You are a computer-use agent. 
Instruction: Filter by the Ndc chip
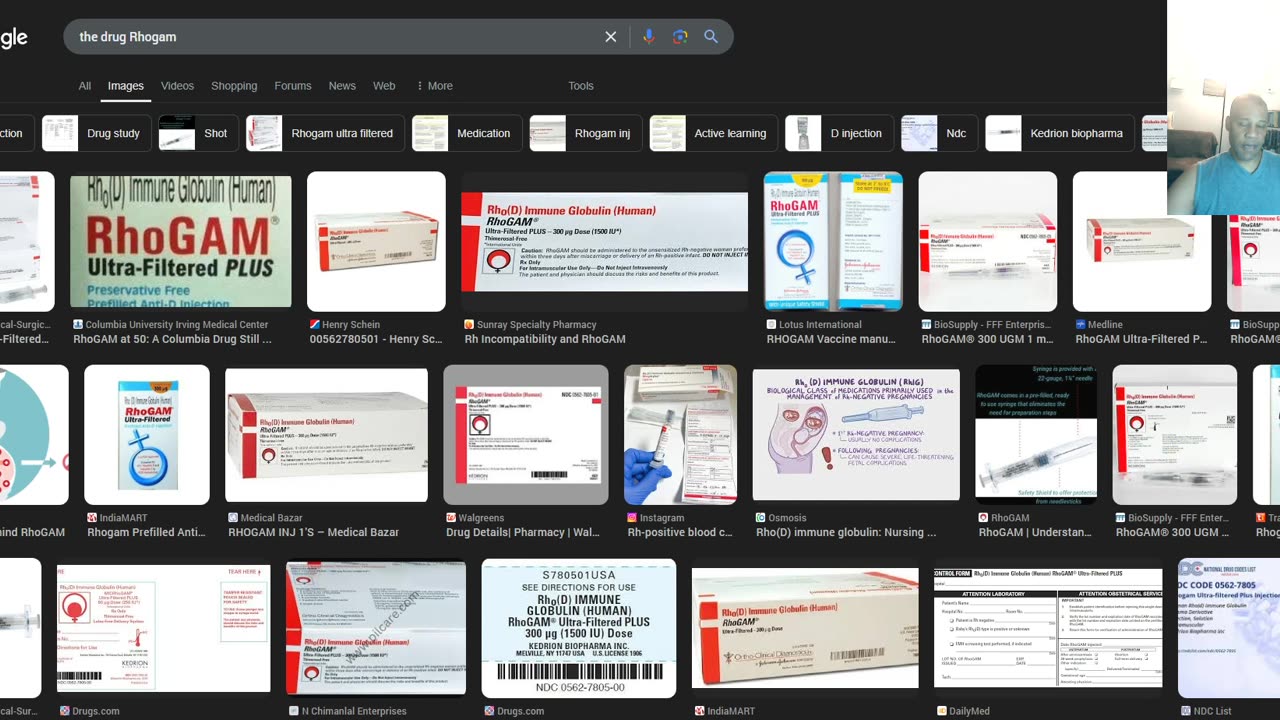(939, 133)
